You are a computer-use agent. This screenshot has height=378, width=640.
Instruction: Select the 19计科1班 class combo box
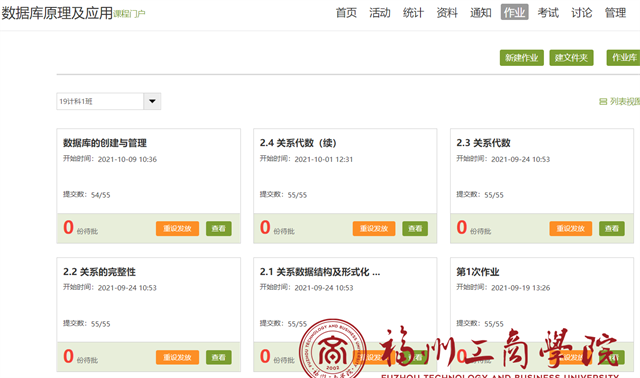(109, 101)
